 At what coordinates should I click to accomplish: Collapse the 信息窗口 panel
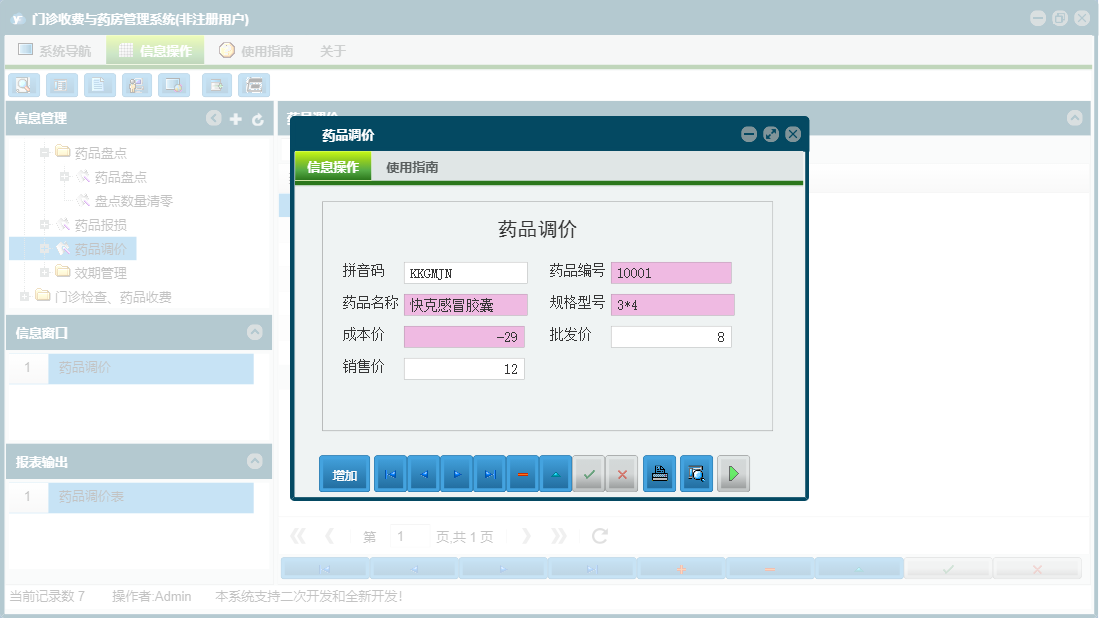click(256, 331)
